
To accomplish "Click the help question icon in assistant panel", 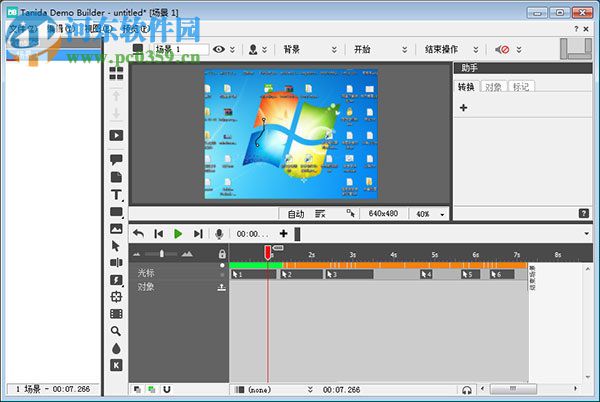I will [x=584, y=213].
